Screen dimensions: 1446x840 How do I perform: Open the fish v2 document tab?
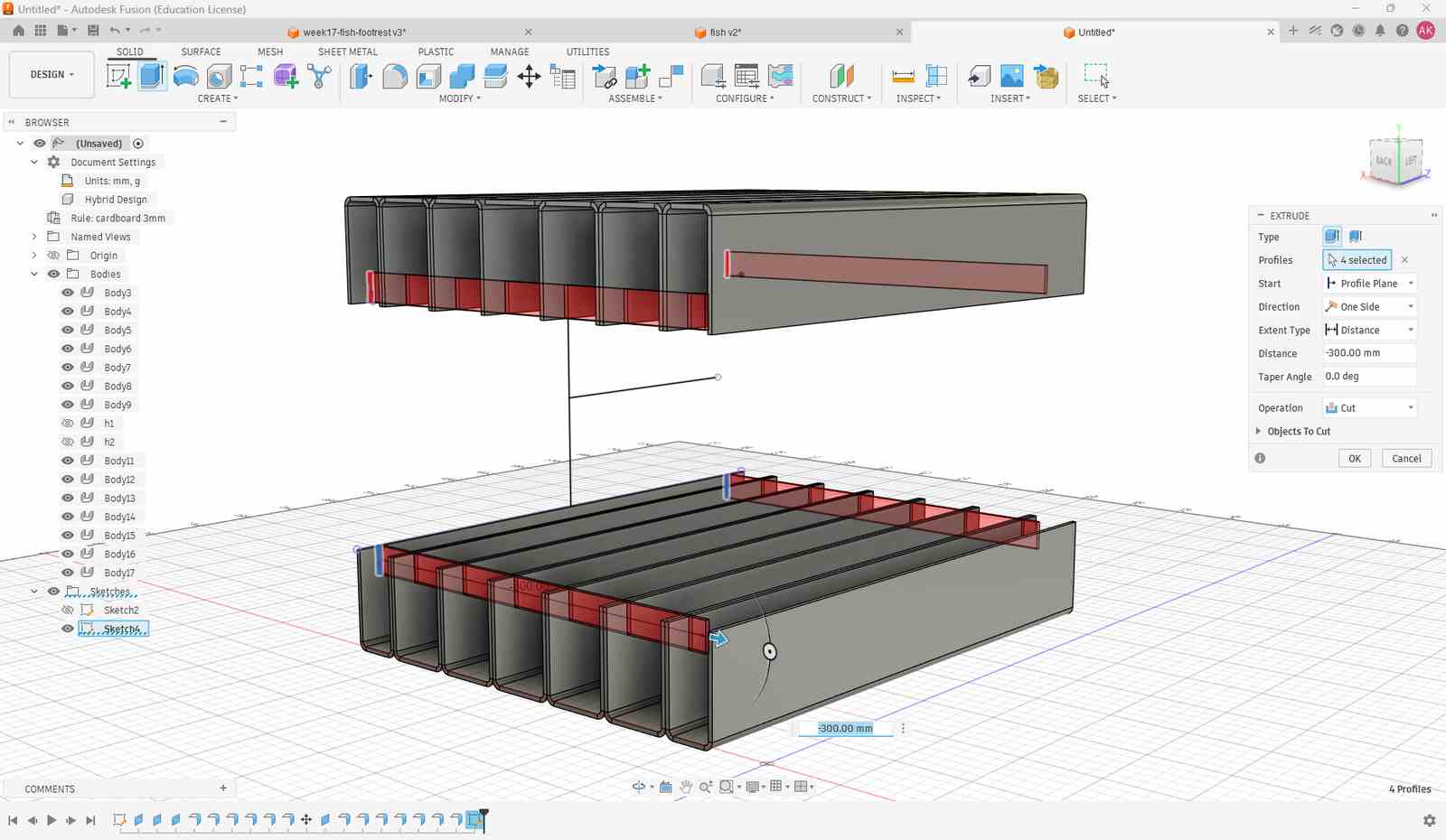tap(725, 32)
